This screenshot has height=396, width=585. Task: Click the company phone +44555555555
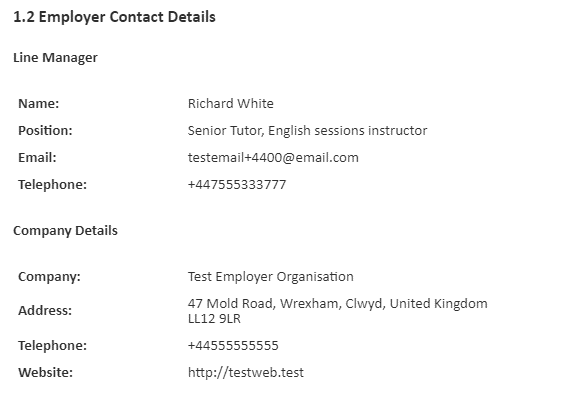[x=233, y=346]
